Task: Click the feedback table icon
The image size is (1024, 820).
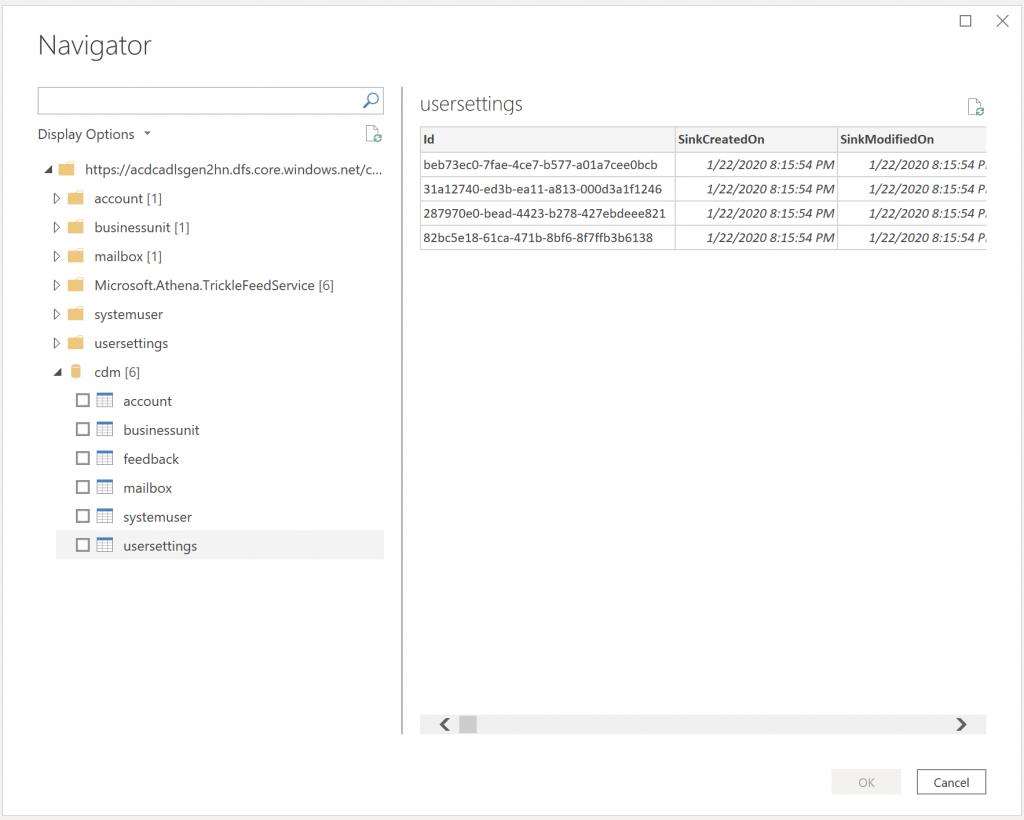Action: click(104, 458)
